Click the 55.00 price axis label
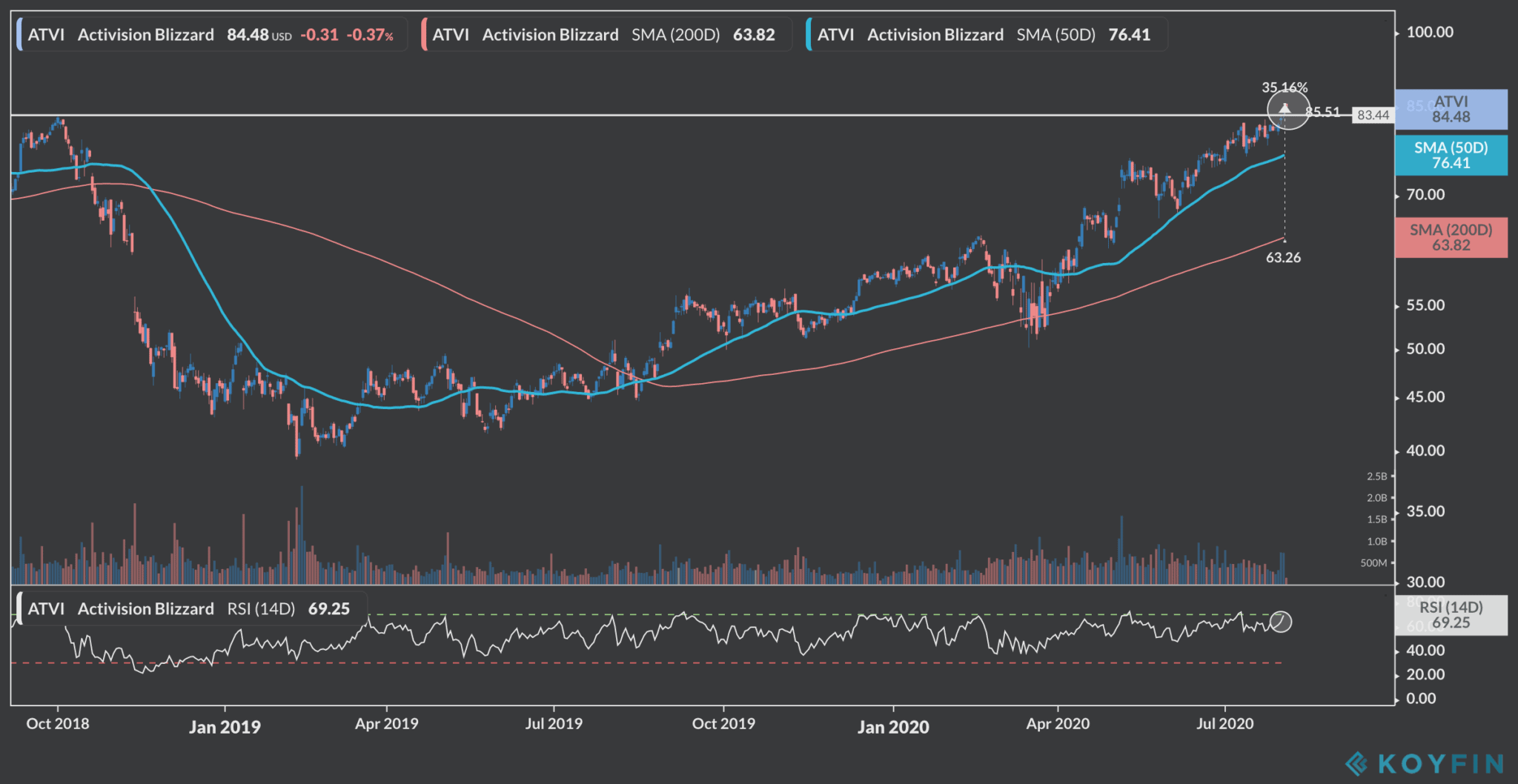Screen dimensions: 1518x784 pyautogui.click(x=1425, y=305)
